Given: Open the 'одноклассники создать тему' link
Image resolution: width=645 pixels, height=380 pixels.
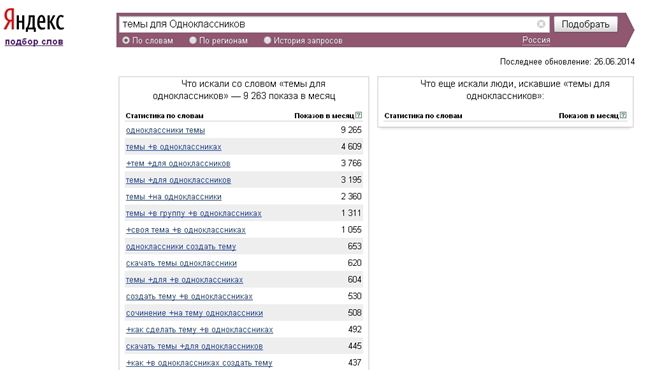Looking at the screenshot, I should click(x=181, y=247).
